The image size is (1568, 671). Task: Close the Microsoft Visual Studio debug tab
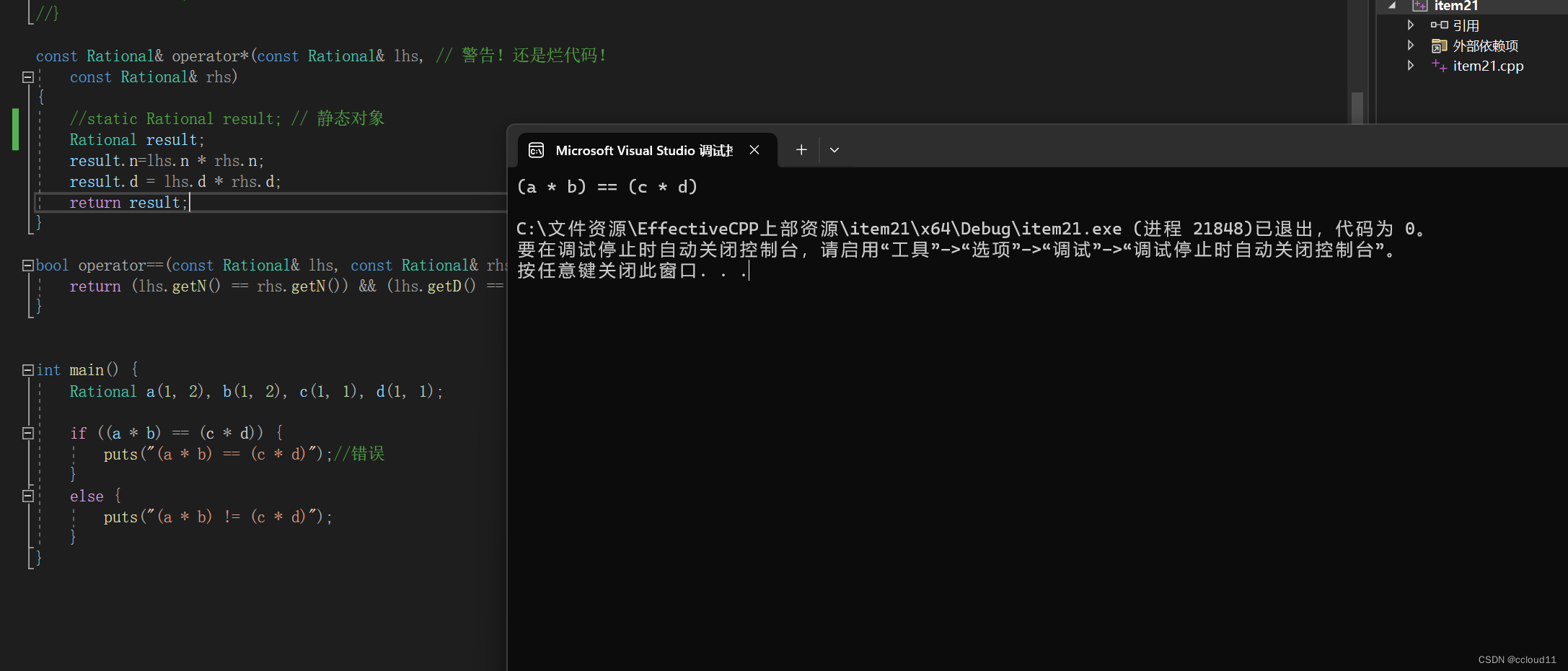click(754, 150)
